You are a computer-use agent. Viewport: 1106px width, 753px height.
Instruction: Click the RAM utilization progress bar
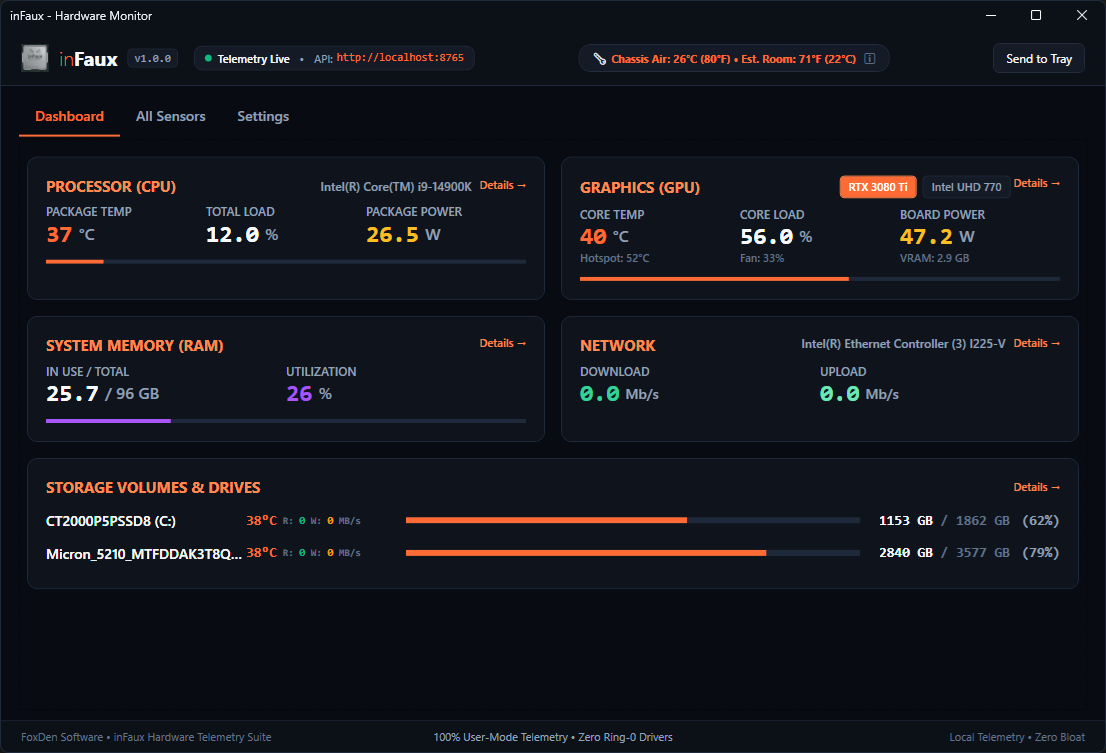286,421
